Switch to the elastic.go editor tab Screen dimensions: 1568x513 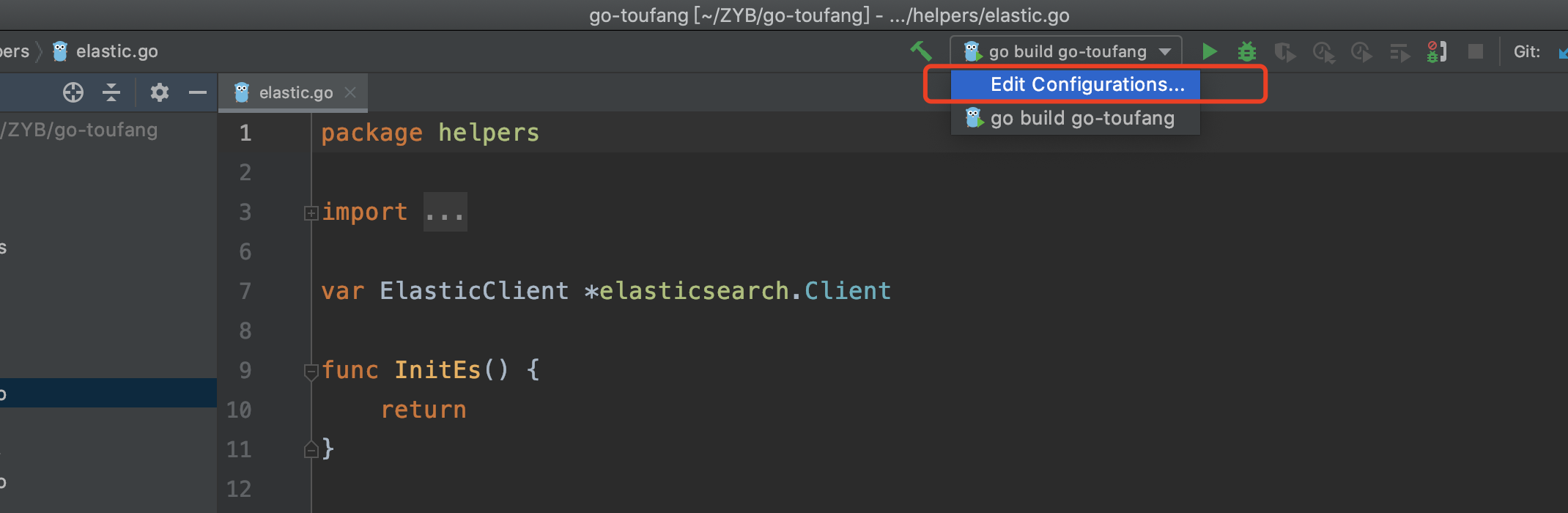point(295,93)
